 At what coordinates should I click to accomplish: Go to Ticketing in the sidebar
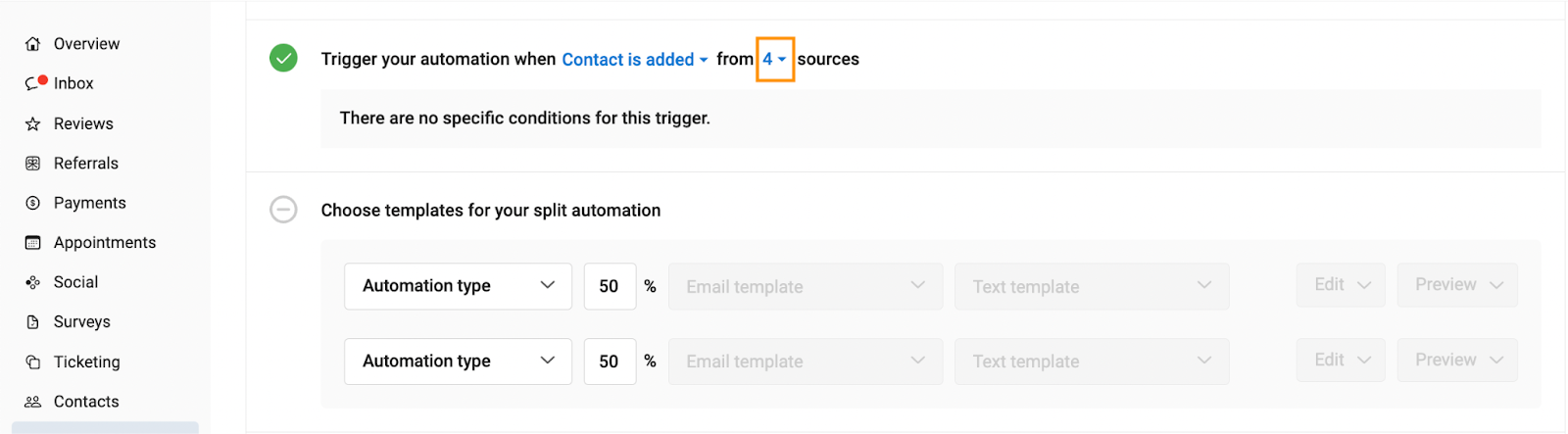tap(86, 362)
